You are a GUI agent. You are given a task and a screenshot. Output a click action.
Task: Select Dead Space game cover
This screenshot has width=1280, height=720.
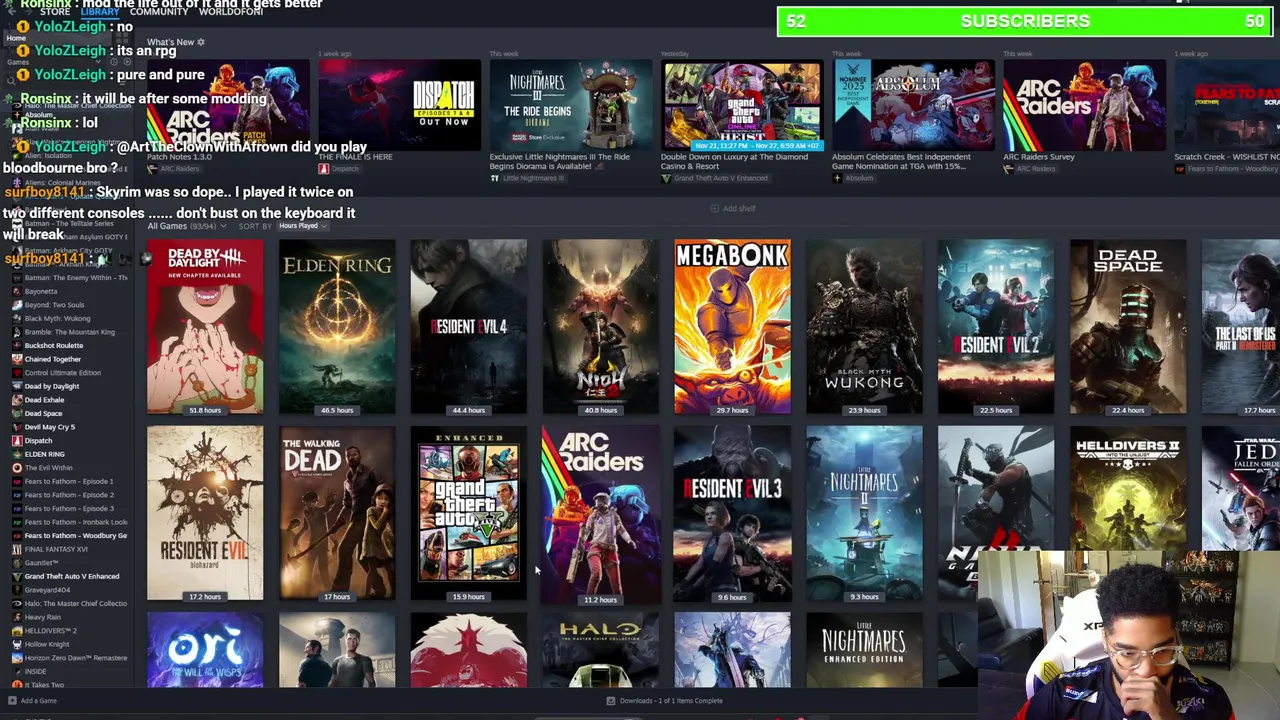pyautogui.click(x=1128, y=326)
